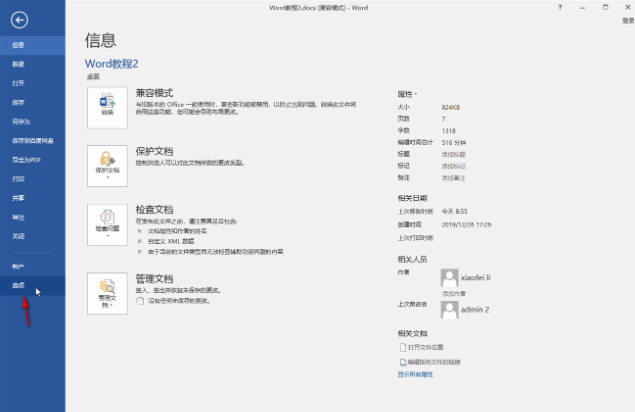Expand the Properties (属性) dropdown arrow
Screen dimensions: 635x412
416,94
